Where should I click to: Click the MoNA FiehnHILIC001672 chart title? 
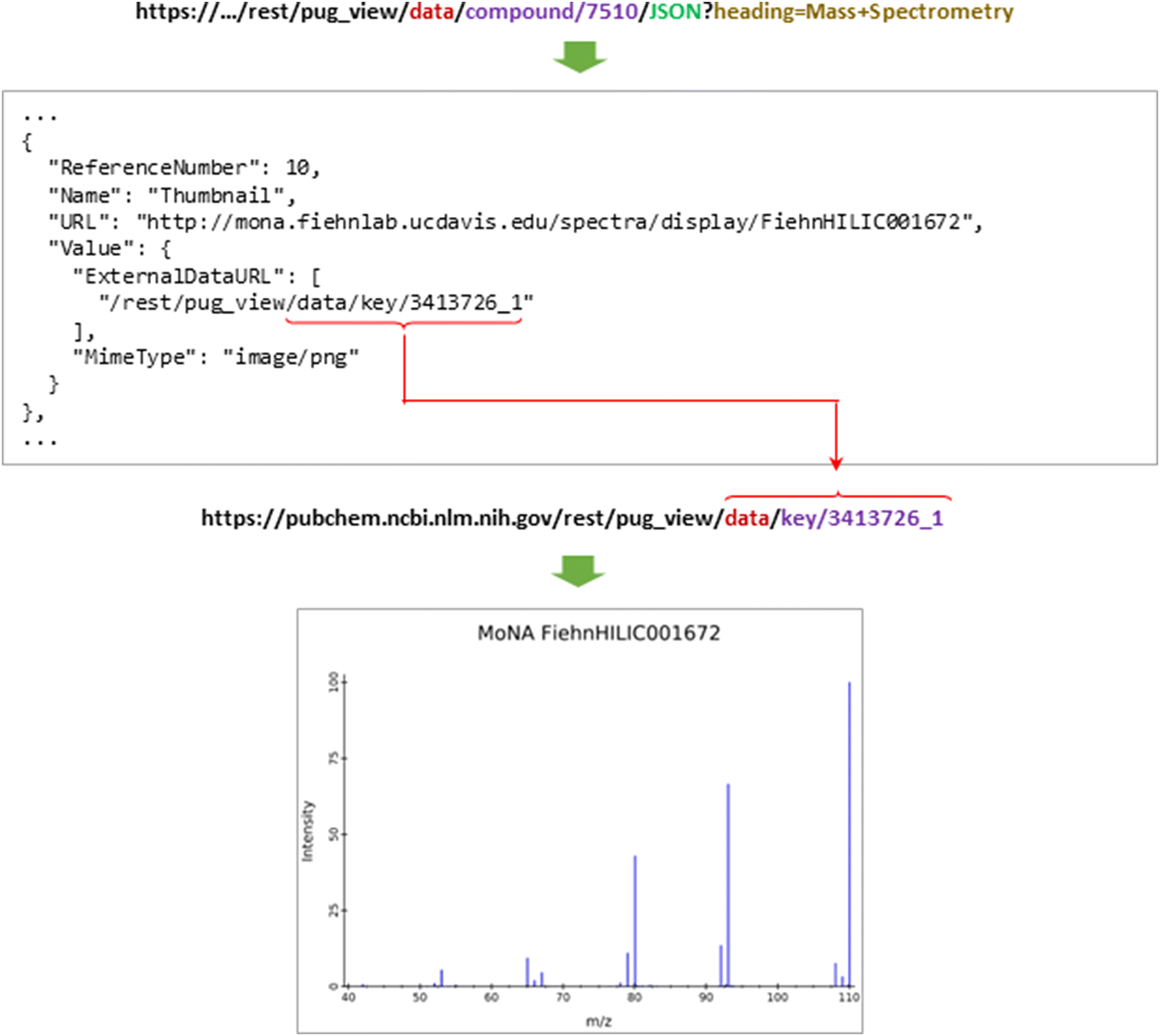click(599, 633)
